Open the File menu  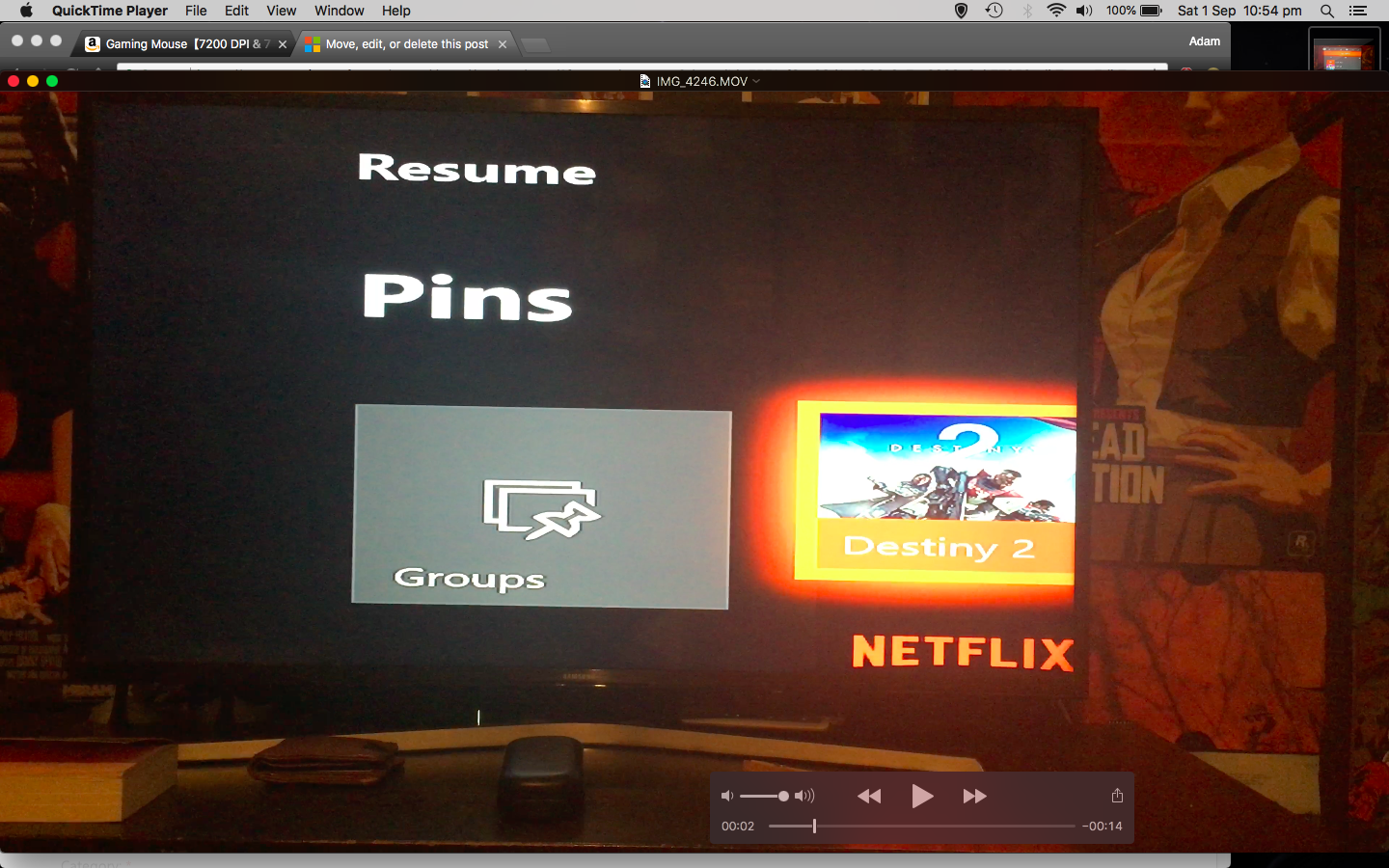coord(196,11)
